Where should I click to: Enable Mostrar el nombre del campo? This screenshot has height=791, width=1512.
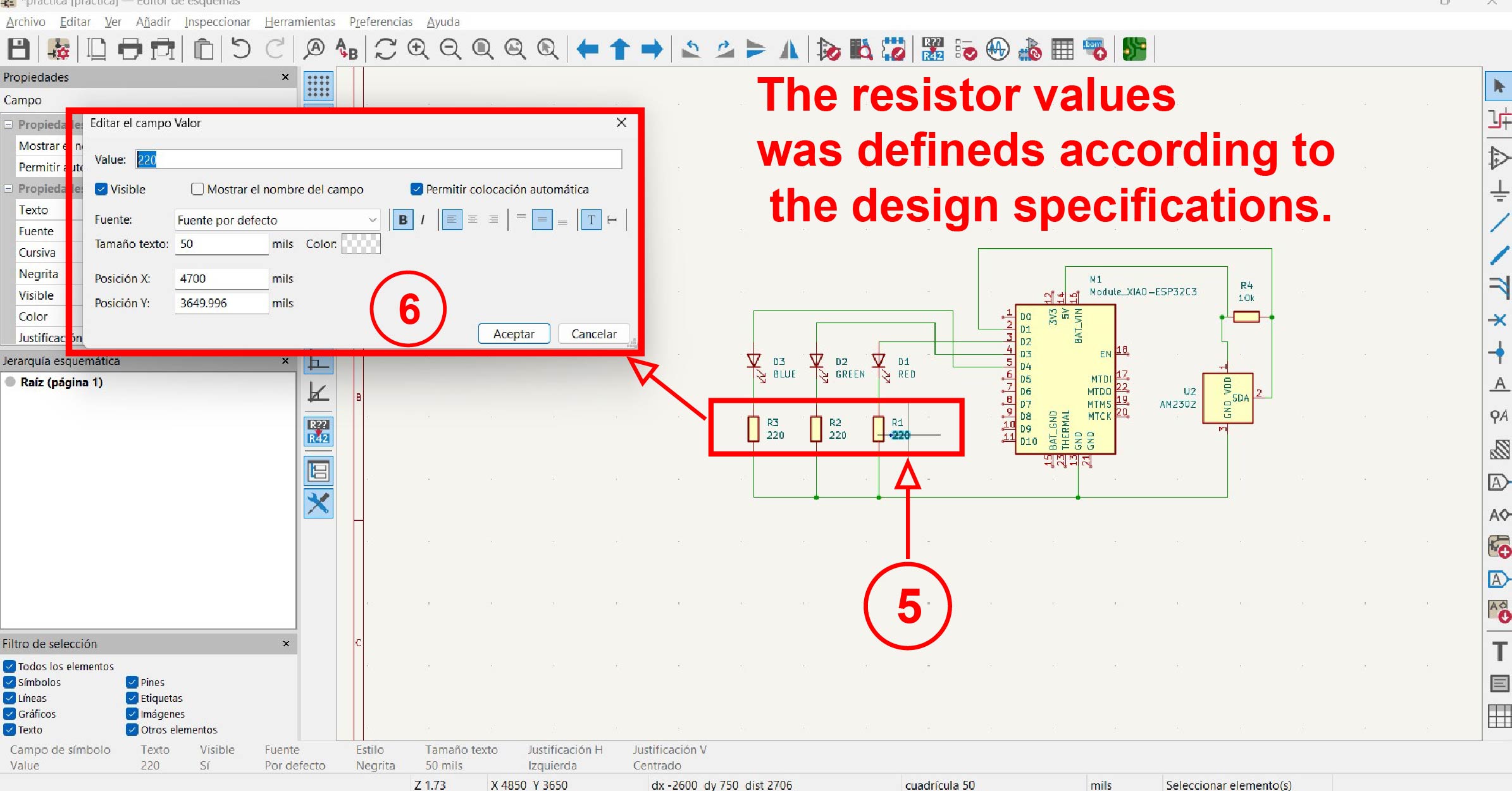click(197, 189)
